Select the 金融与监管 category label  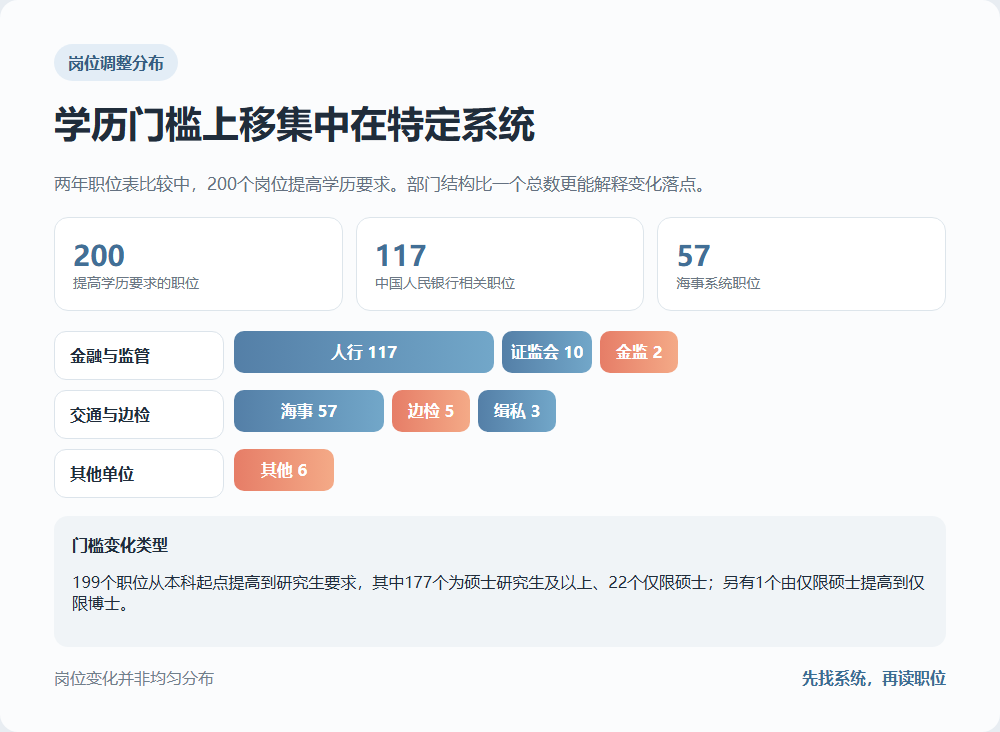[139, 355]
